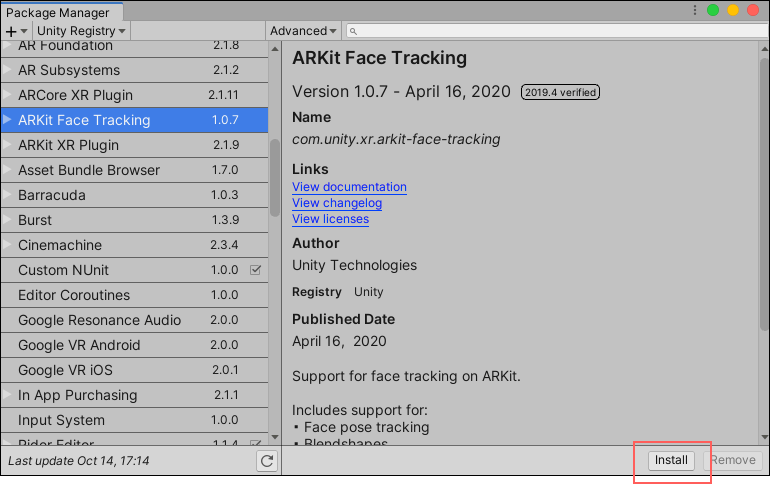Click the greyed Remove button
Screen dimensions: 770x485
(x=733, y=460)
